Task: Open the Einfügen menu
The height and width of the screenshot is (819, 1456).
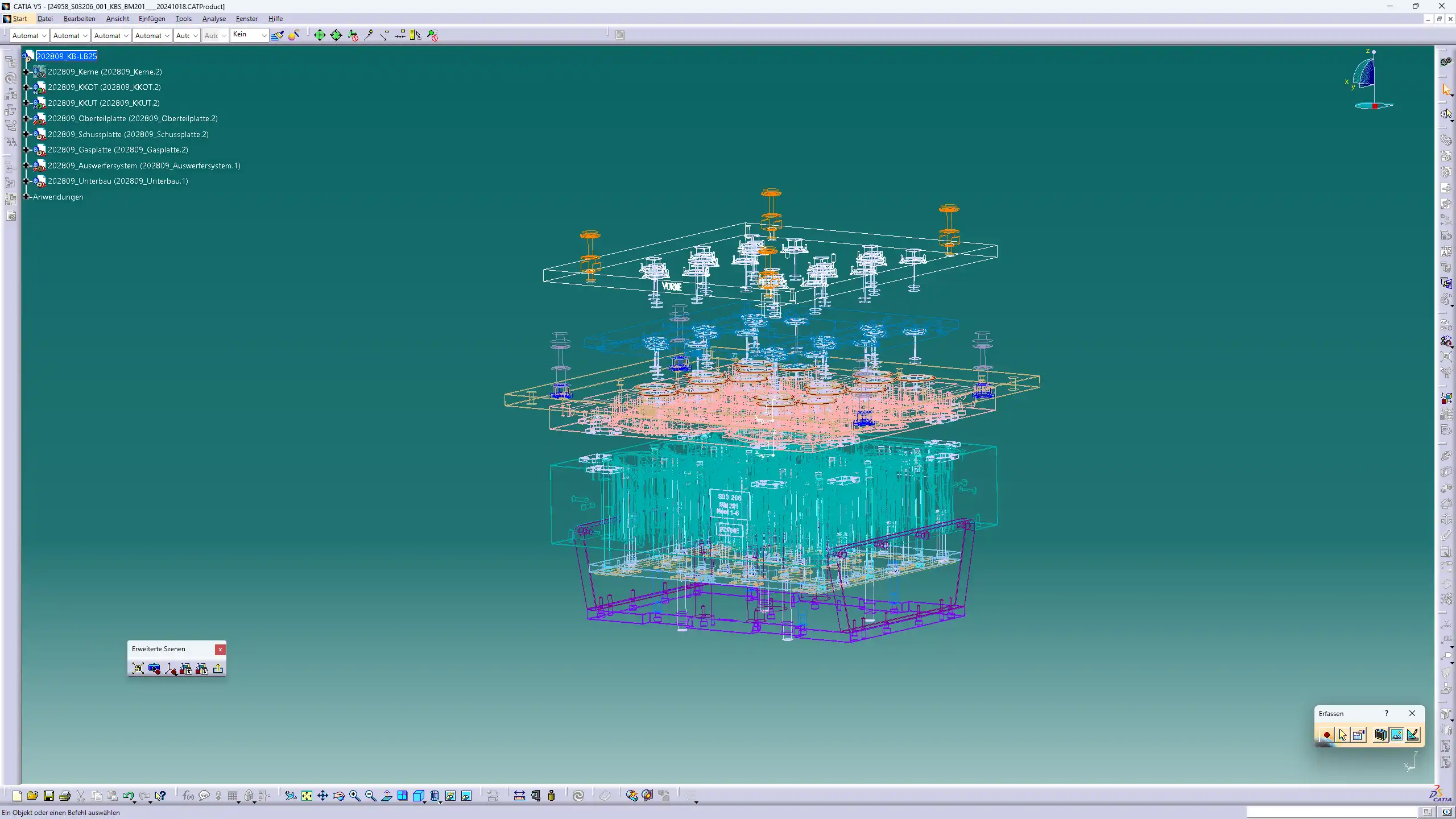Action: point(152,19)
